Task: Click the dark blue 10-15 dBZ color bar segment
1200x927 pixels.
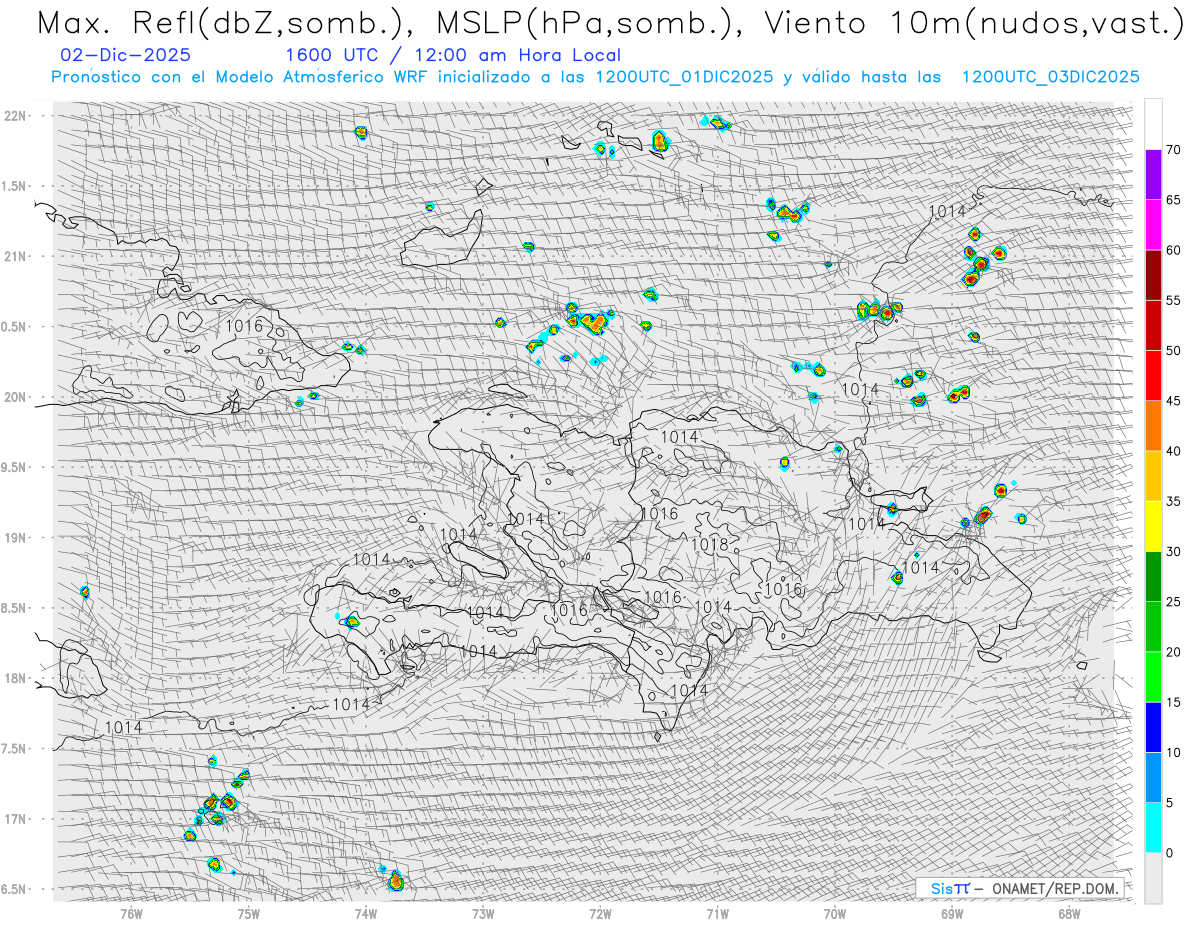Action: (x=1153, y=727)
